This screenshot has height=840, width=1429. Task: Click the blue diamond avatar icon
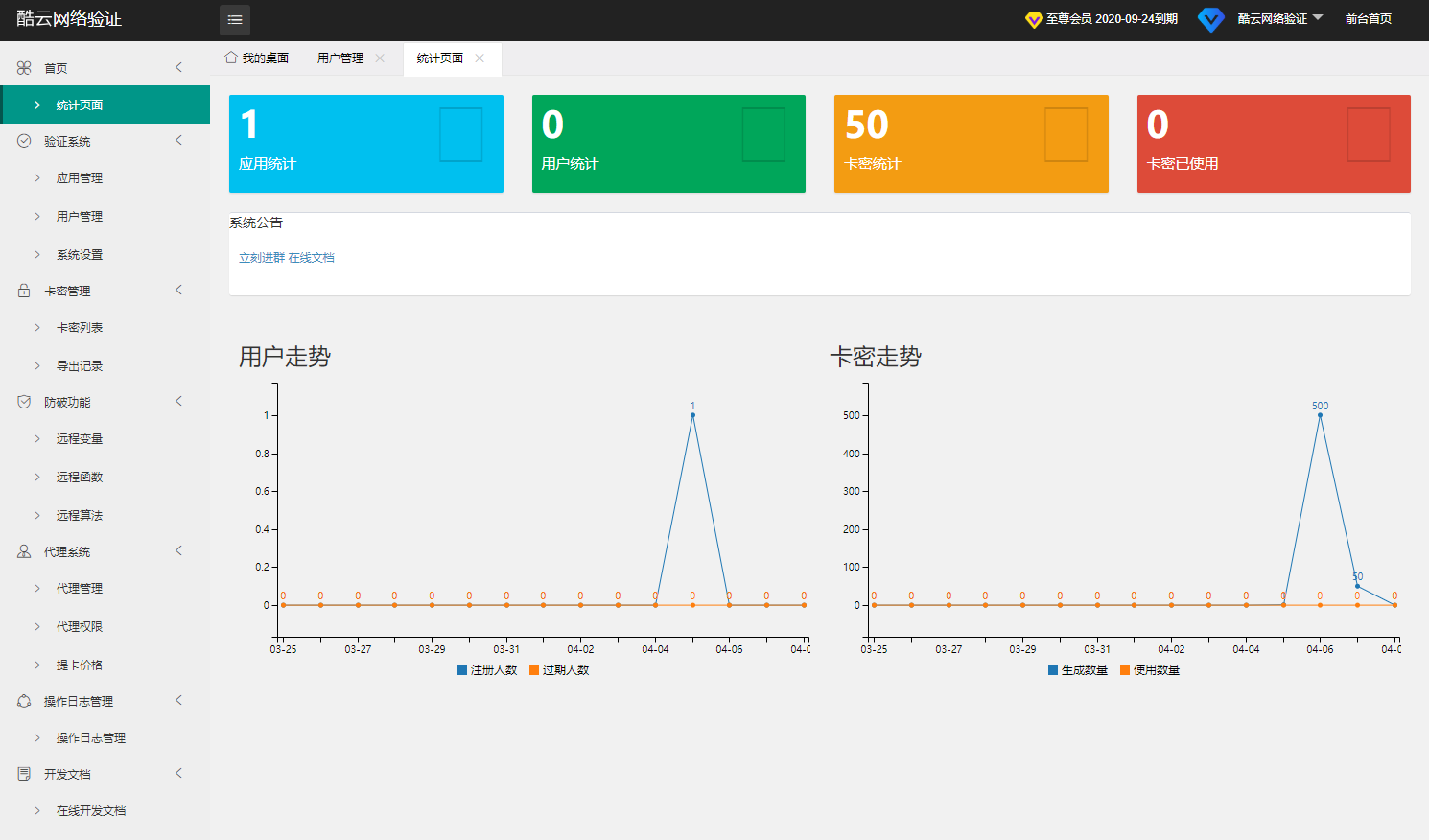click(x=1211, y=19)
